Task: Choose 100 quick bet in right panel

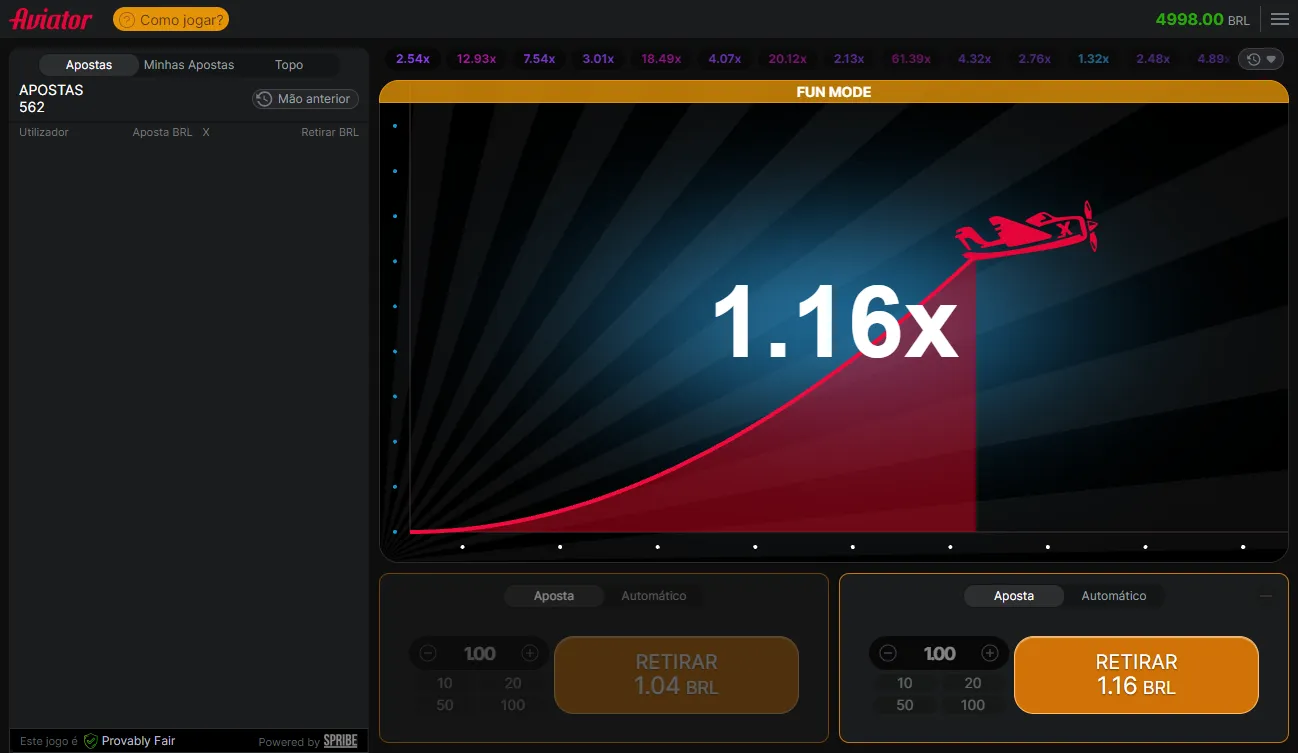Action: [x=973, y=705]
